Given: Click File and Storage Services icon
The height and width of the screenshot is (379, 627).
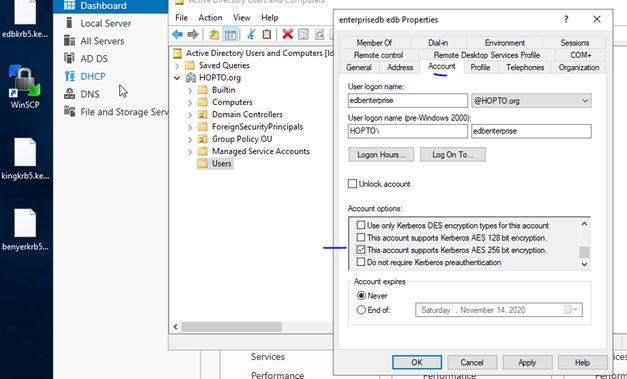Looking at the screenshot, I should (70, 112).
